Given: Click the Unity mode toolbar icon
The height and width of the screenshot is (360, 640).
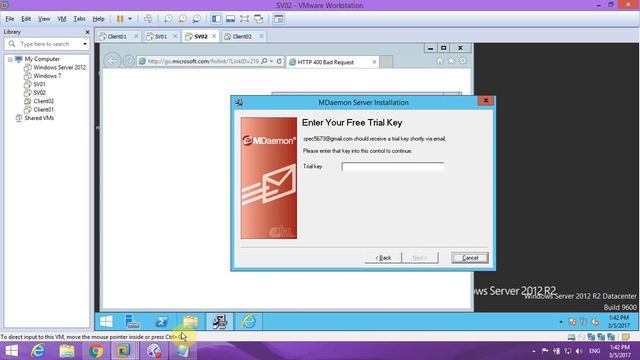Looking at the screenshot, I should click(259, 19).
